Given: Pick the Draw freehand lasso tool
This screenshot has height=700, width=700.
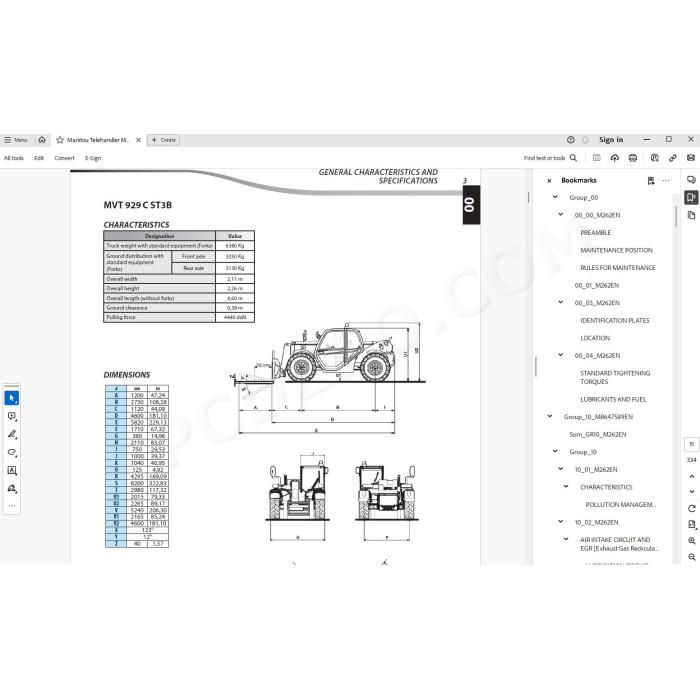Looking at the screenshot, I should click(x=12, y=452).
